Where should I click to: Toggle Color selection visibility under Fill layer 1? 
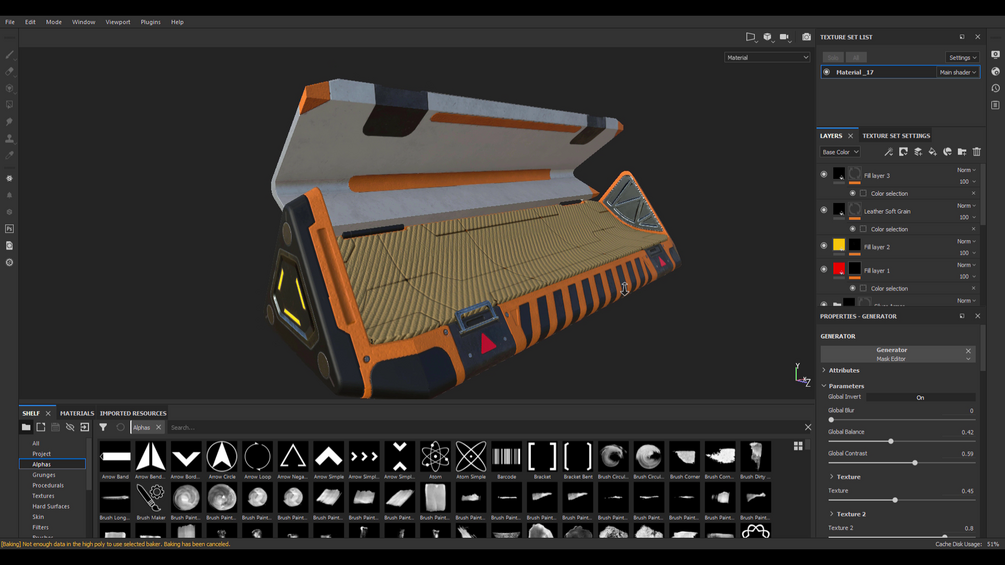pyautogui.click(x=852, y=289)
